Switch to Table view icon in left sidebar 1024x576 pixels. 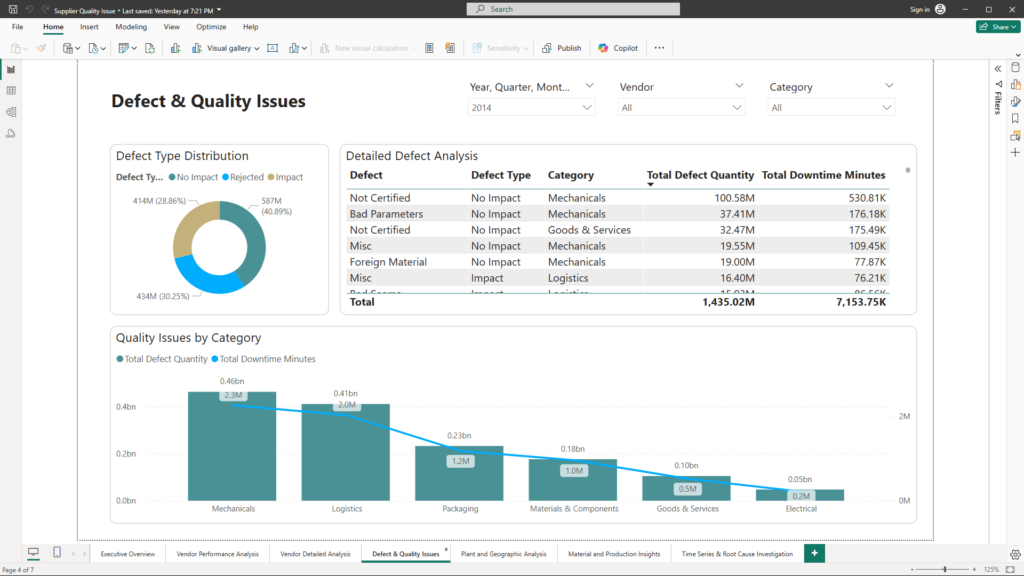(x=11, y=90)
